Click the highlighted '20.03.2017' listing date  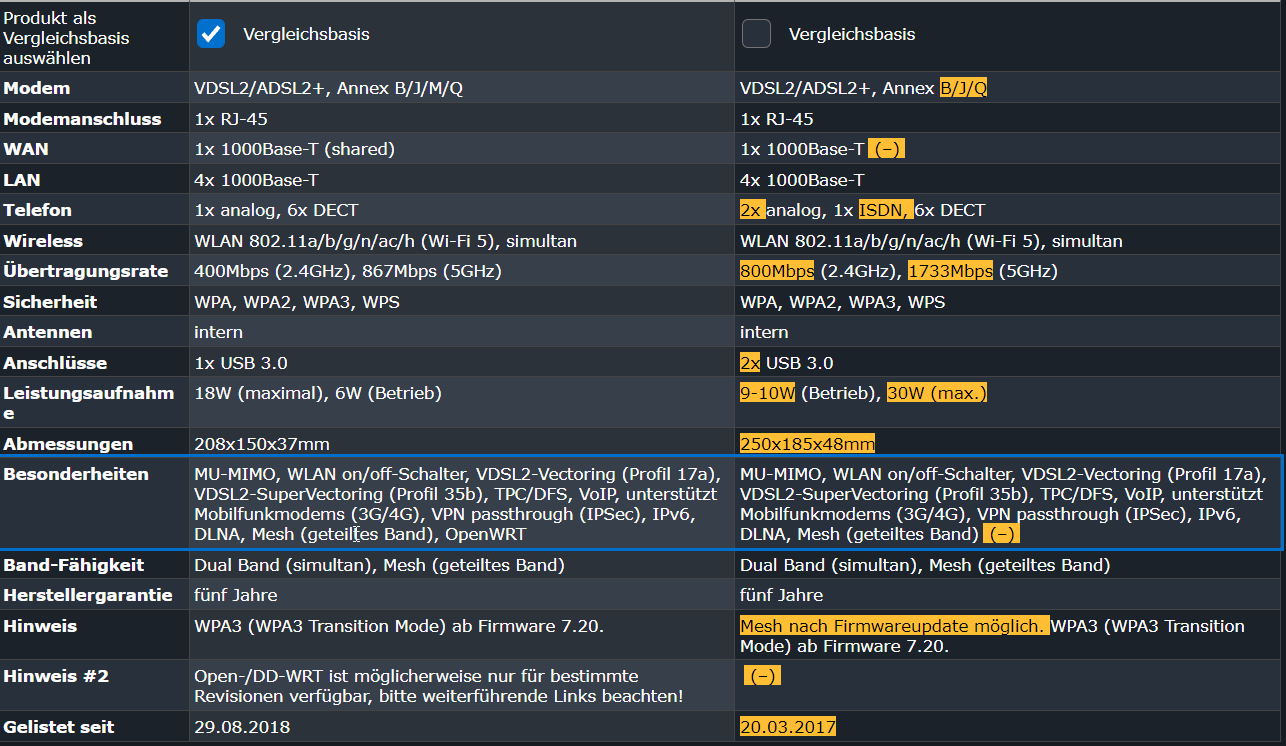788,727
